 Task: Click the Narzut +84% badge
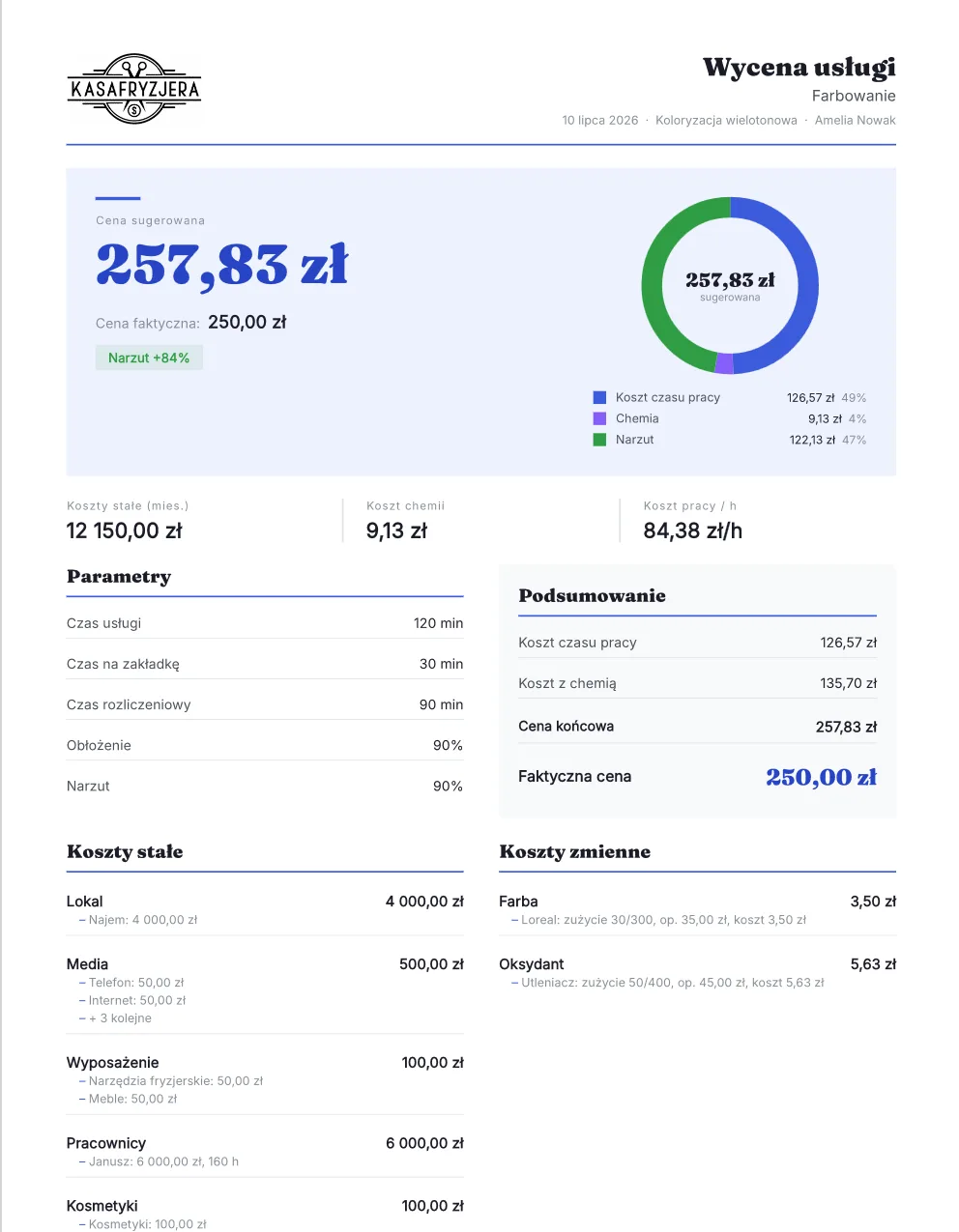(149, 358)
